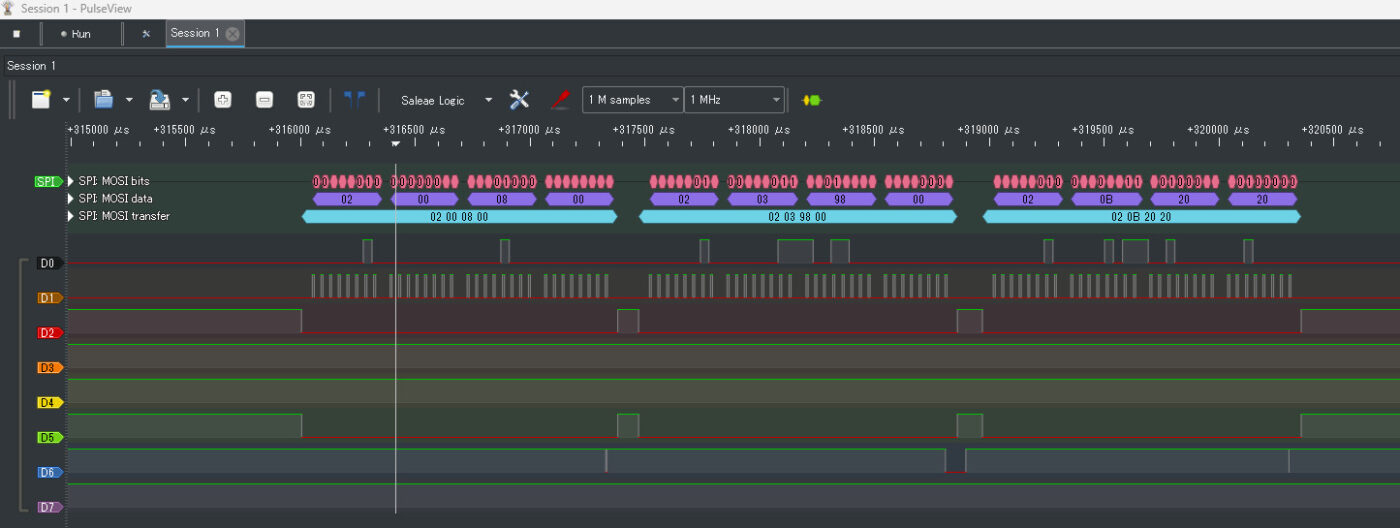The image size is (1400, 528).
Task: Click the 'SPI: MOSI transfer' row label
Action: (124, 215)
